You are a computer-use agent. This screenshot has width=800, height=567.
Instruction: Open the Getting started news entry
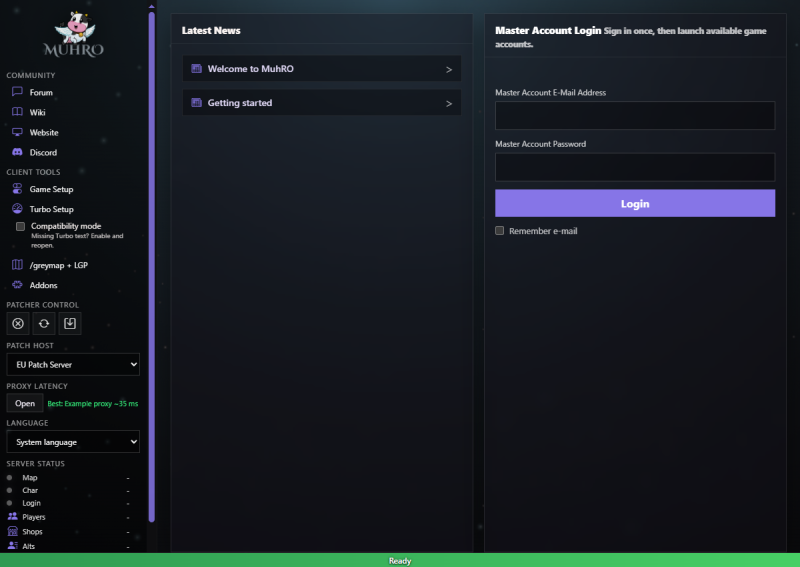pos(321,103)
